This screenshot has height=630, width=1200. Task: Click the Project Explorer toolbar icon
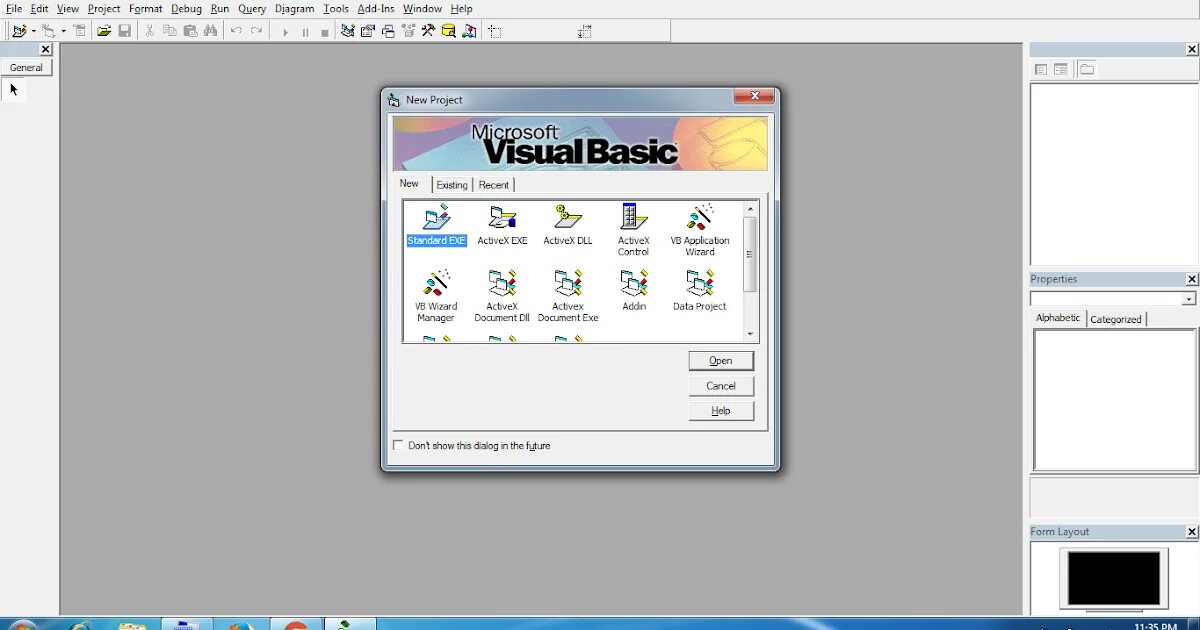coord(348,31)
